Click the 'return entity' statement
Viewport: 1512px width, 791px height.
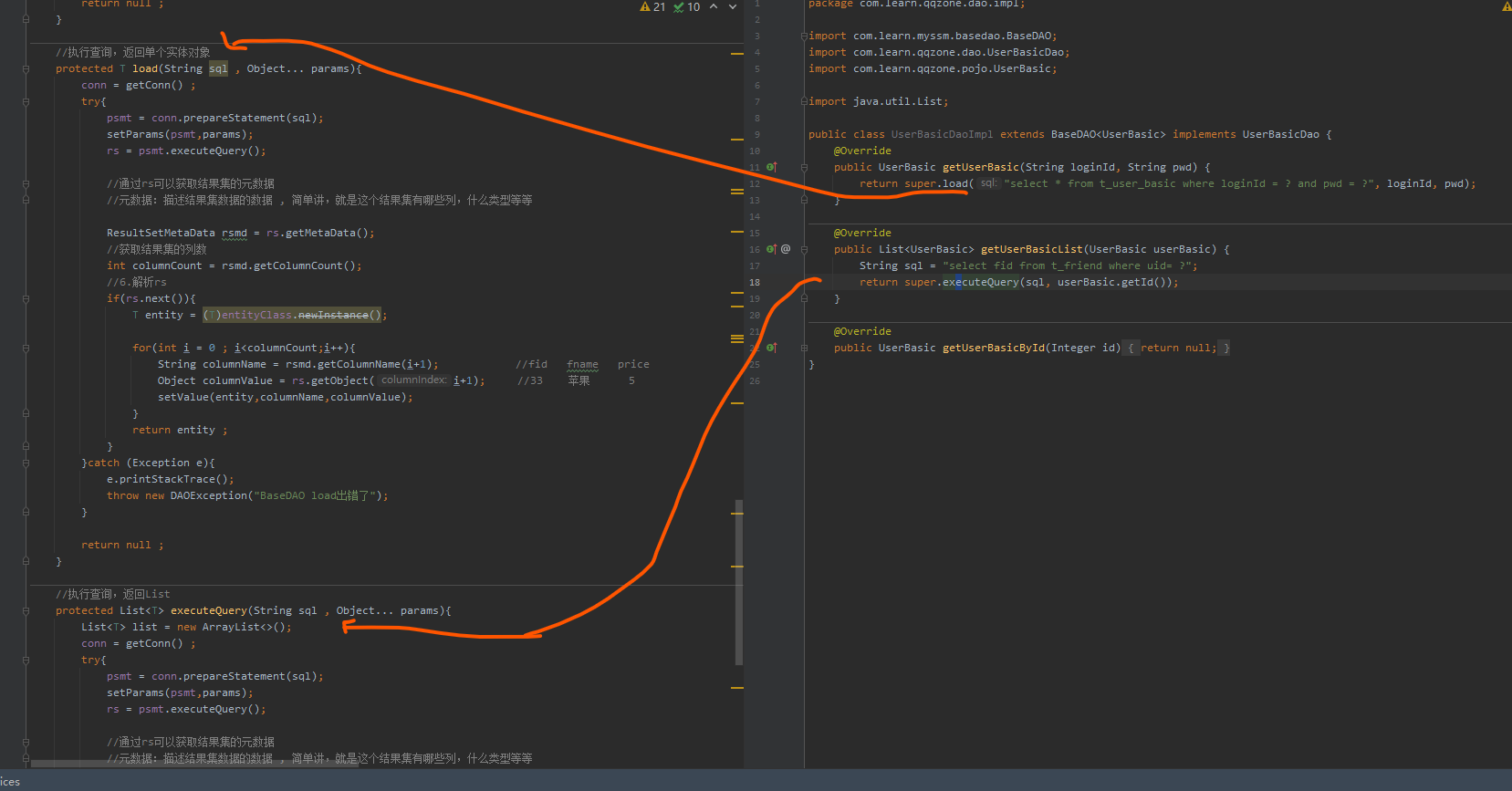[x=173, y=430]
